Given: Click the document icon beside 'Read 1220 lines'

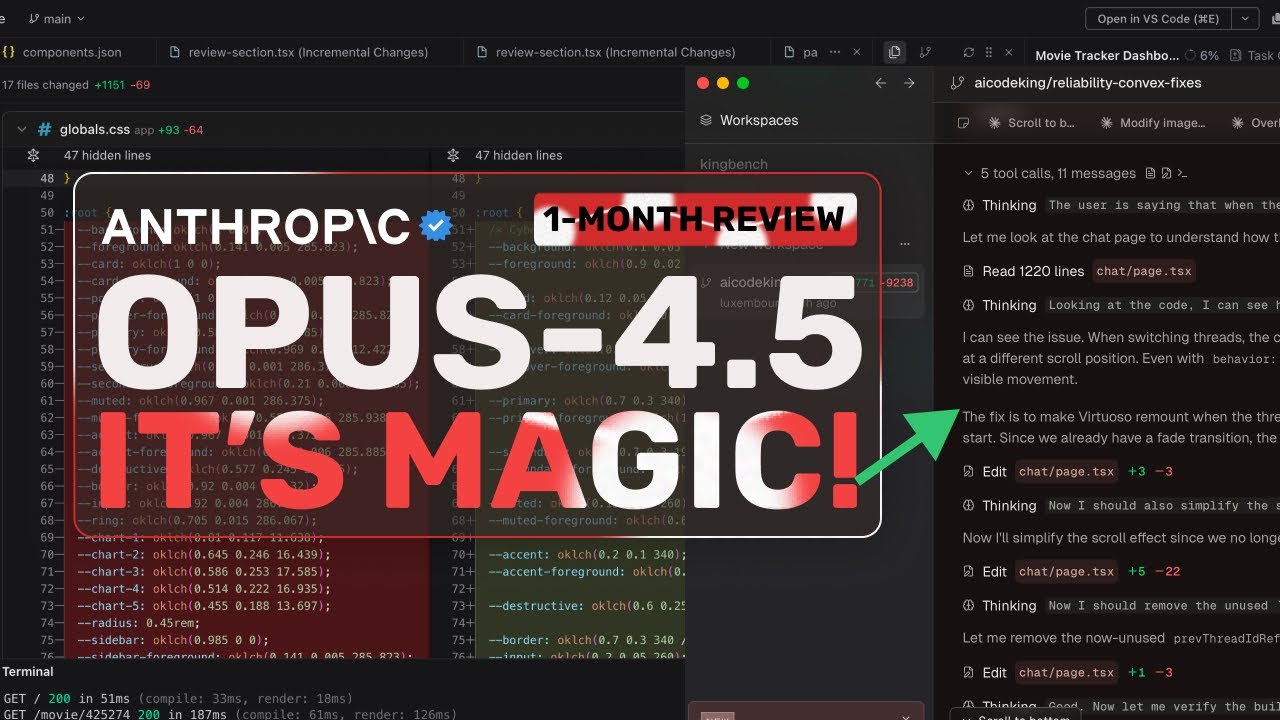Looking at the screenshot, I should [968, 271].
